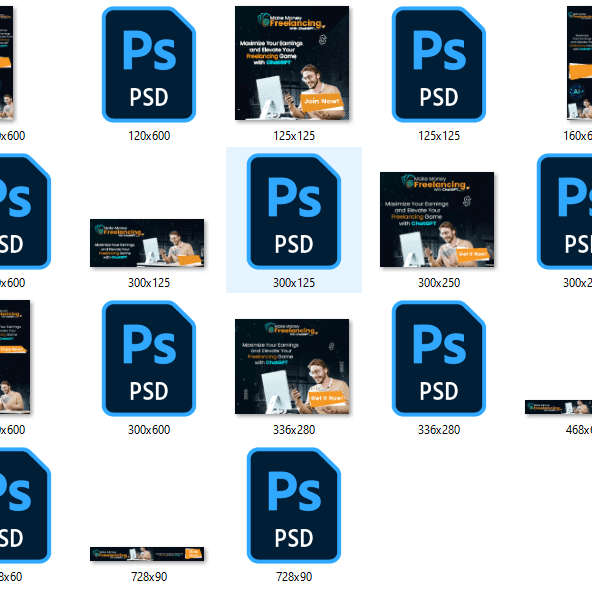Select the 300x250 banner image thumbnail

coord(437,219)
